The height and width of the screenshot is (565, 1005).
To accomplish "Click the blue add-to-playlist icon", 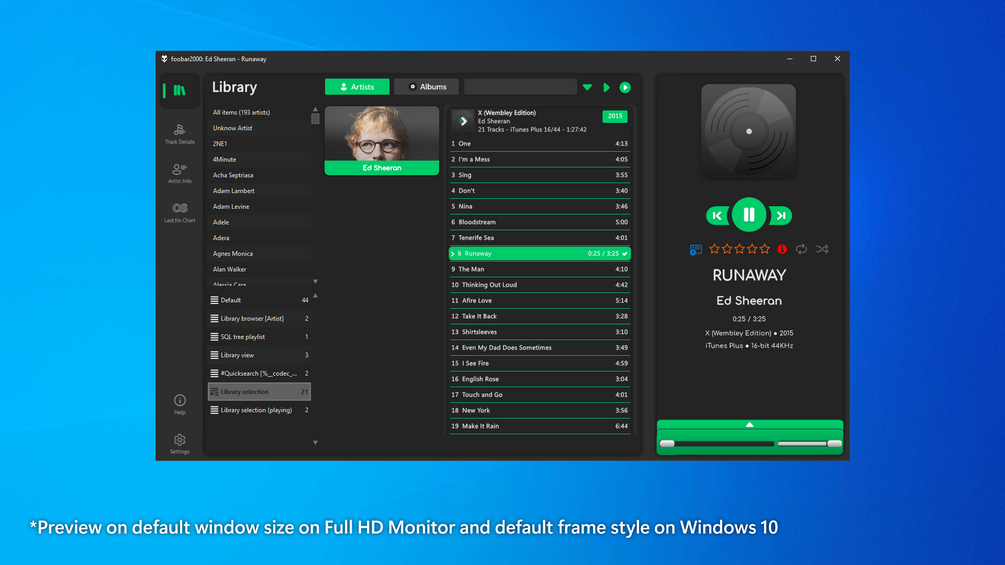I will 695,249.
